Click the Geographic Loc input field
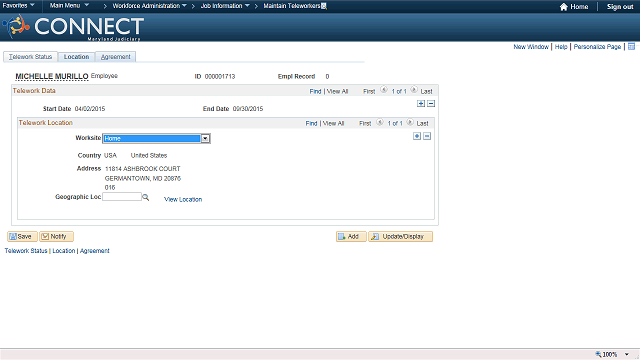 [x=122, y=197]
